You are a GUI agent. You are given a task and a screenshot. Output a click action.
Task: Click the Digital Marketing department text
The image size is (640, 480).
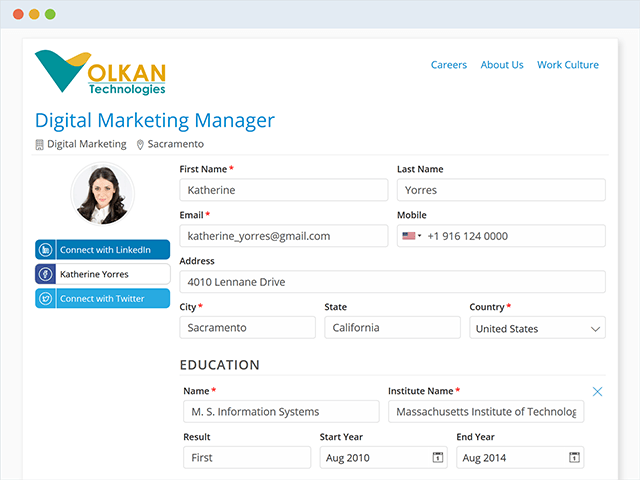(87, 144)
